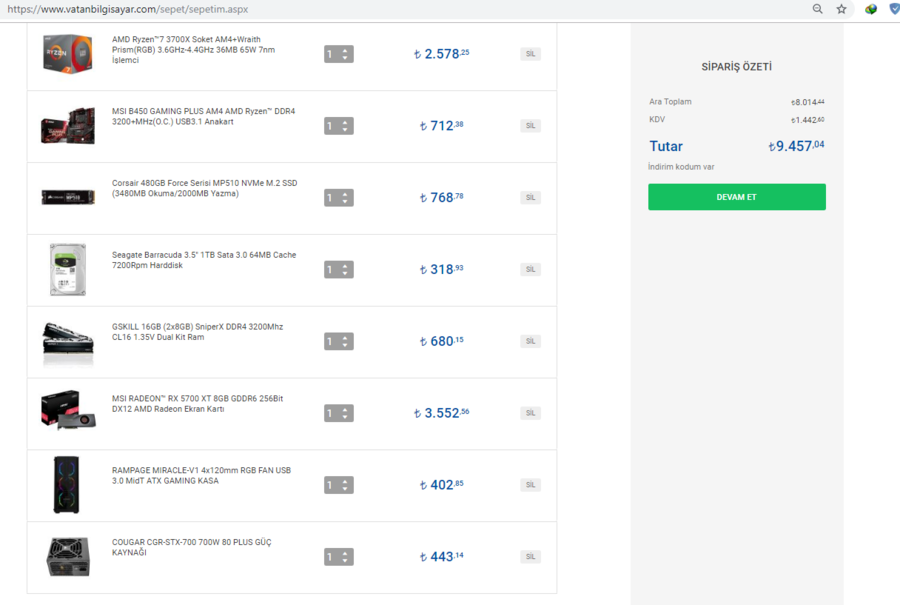Click the 443,14 price of Cougar power supply
Screen dimensions: 900x605
tap(441, 556)
